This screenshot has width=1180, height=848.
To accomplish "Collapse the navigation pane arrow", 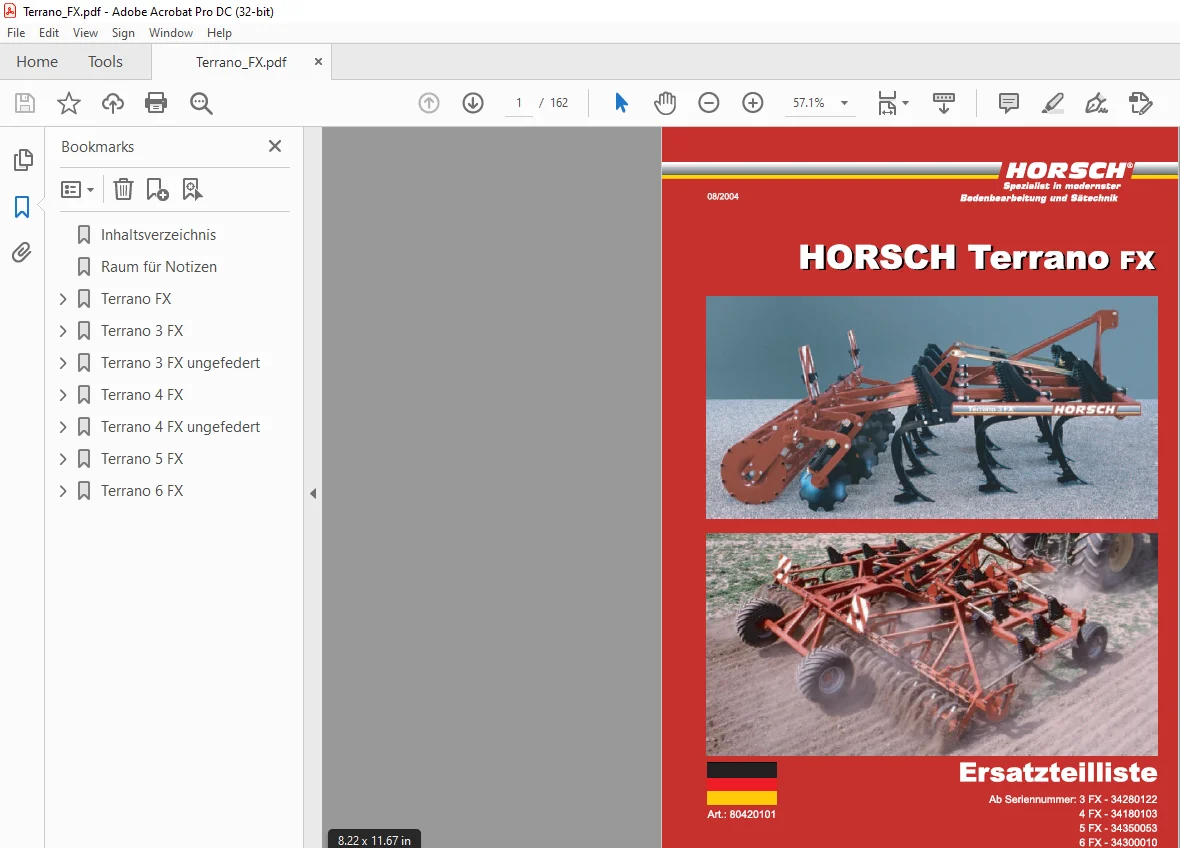I will tap(313, 494).
